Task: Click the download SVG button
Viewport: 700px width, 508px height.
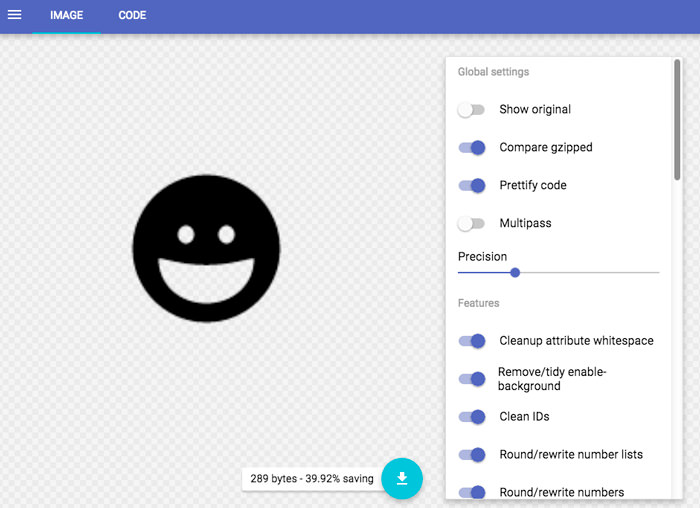Action: pos(401,478)
